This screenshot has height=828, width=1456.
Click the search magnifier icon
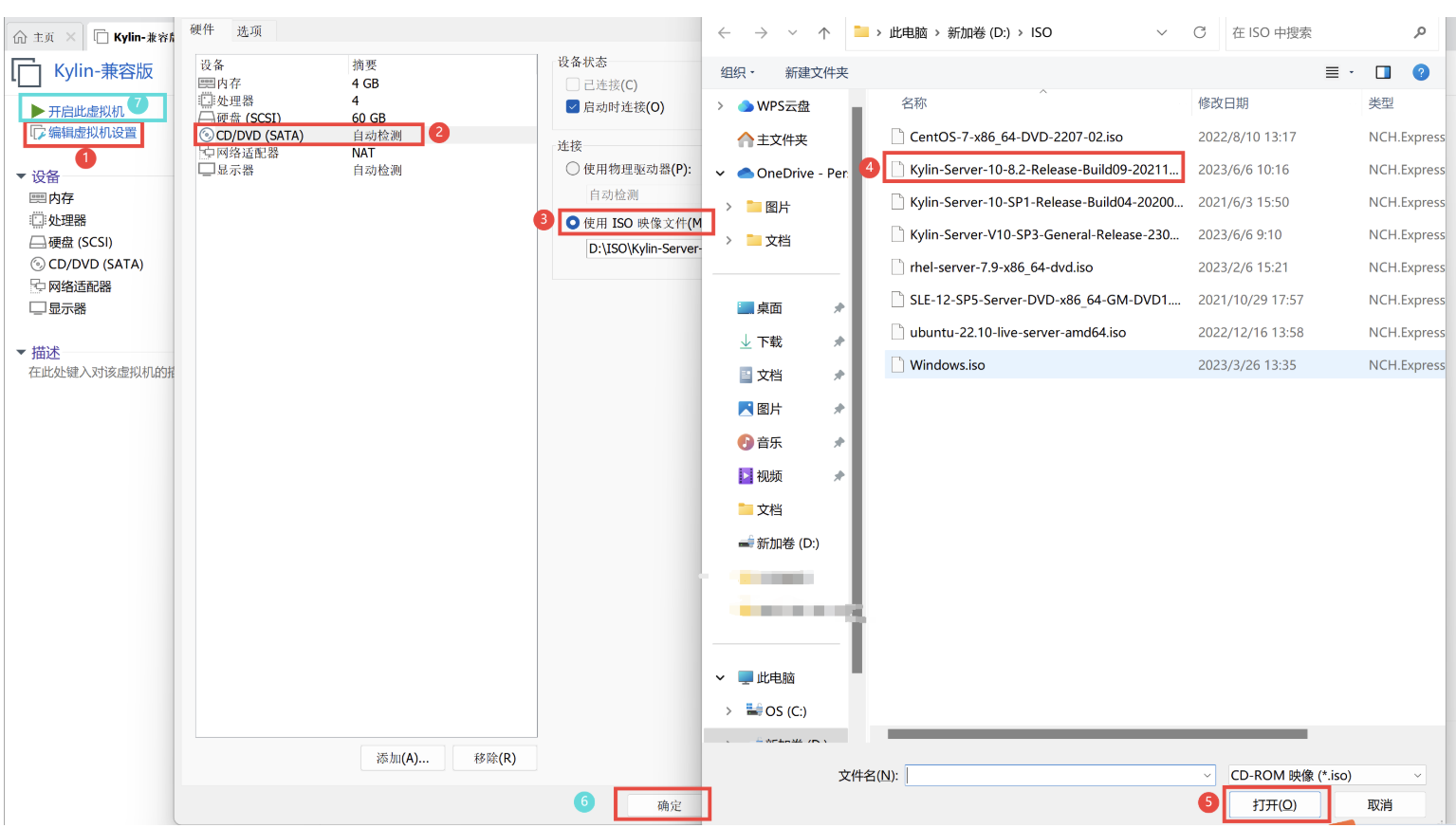pyautogui.click(x=1420, y=32)
